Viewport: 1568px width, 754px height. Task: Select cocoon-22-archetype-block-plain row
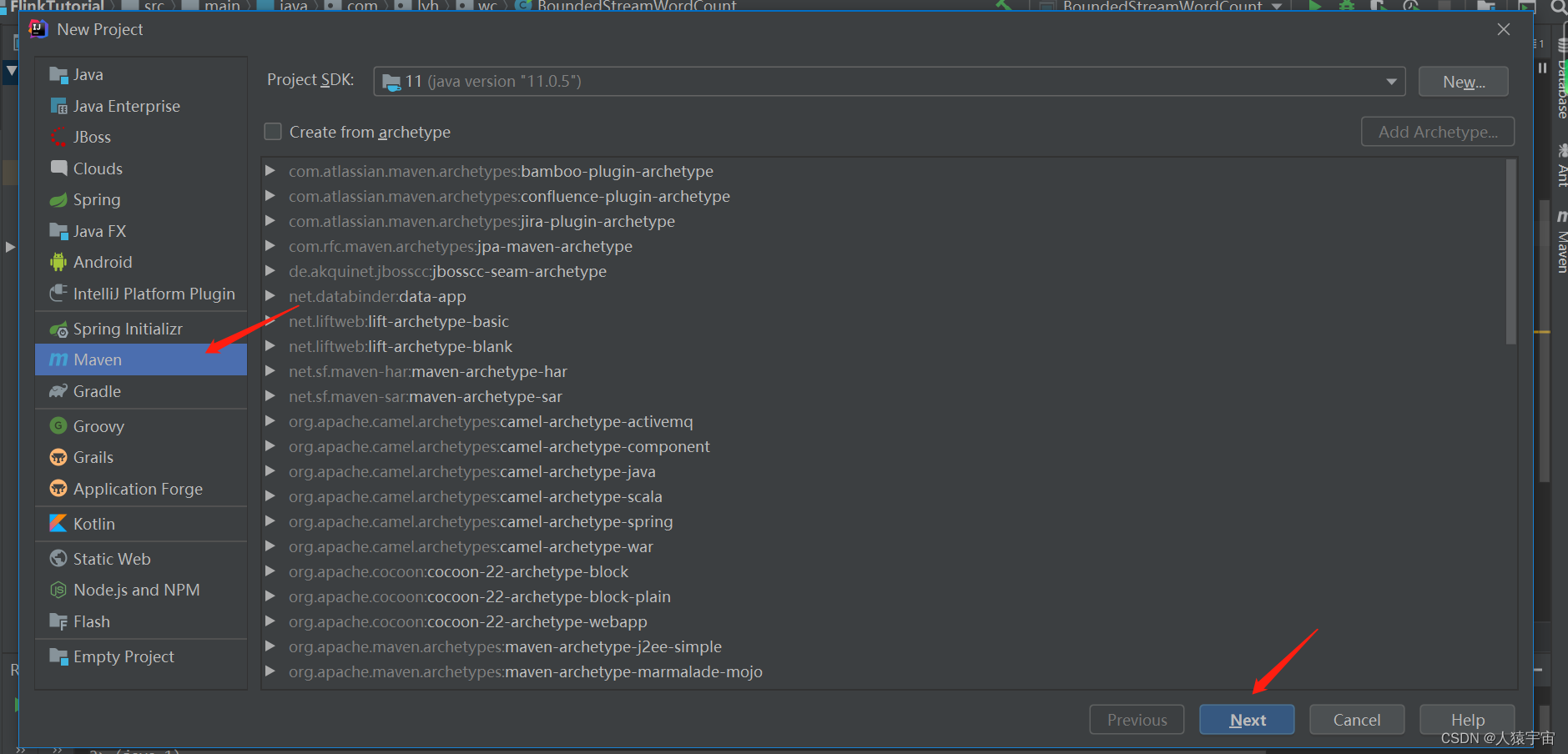pos(884,596)
